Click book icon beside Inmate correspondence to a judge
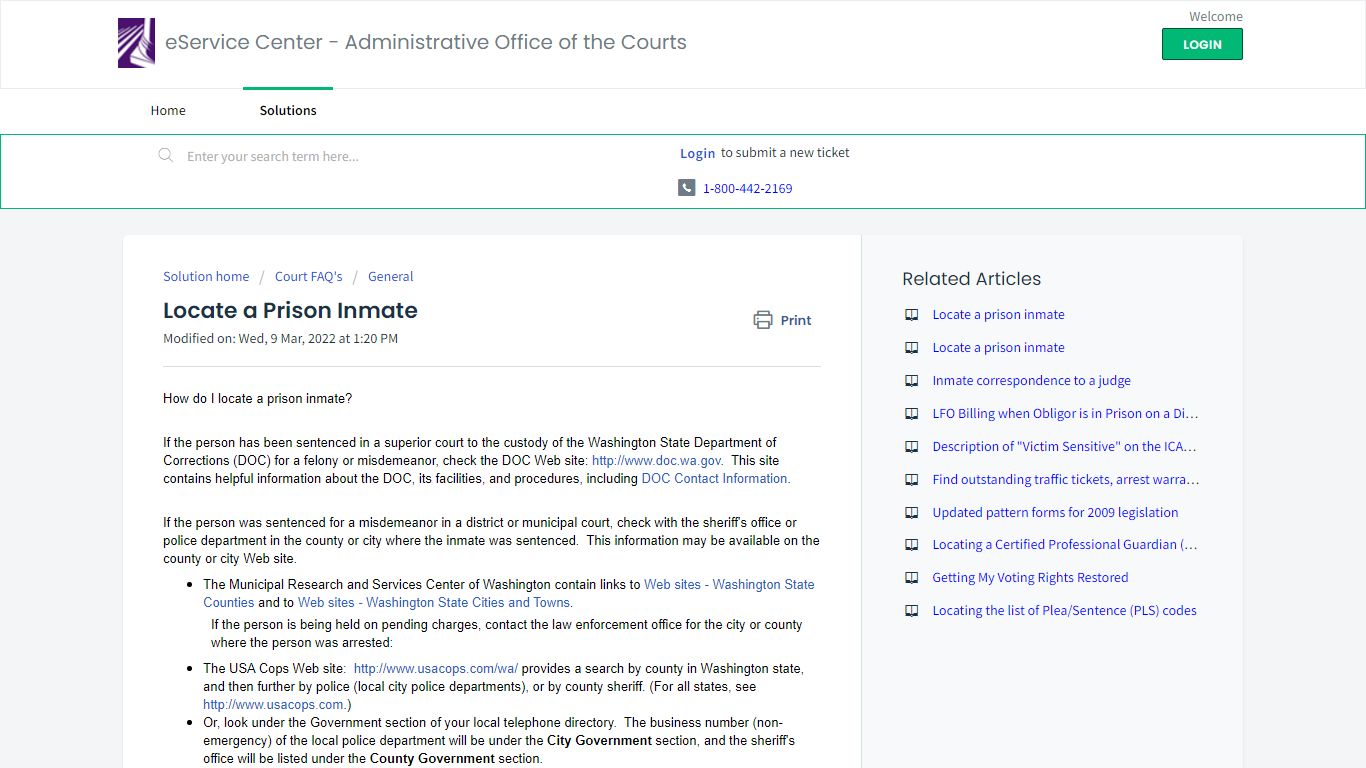 point(912,380)
